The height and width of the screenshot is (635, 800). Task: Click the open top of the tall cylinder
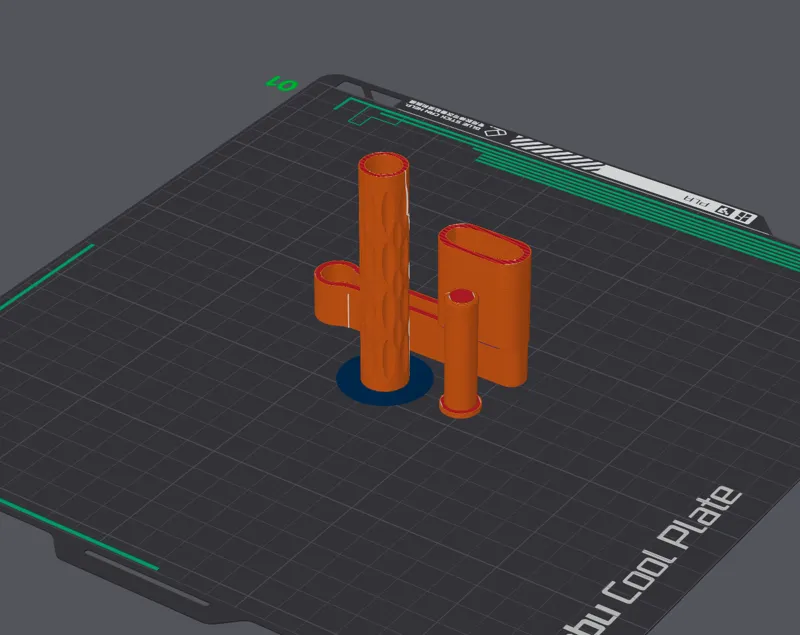pyautogui.click(x=384, y=165)
